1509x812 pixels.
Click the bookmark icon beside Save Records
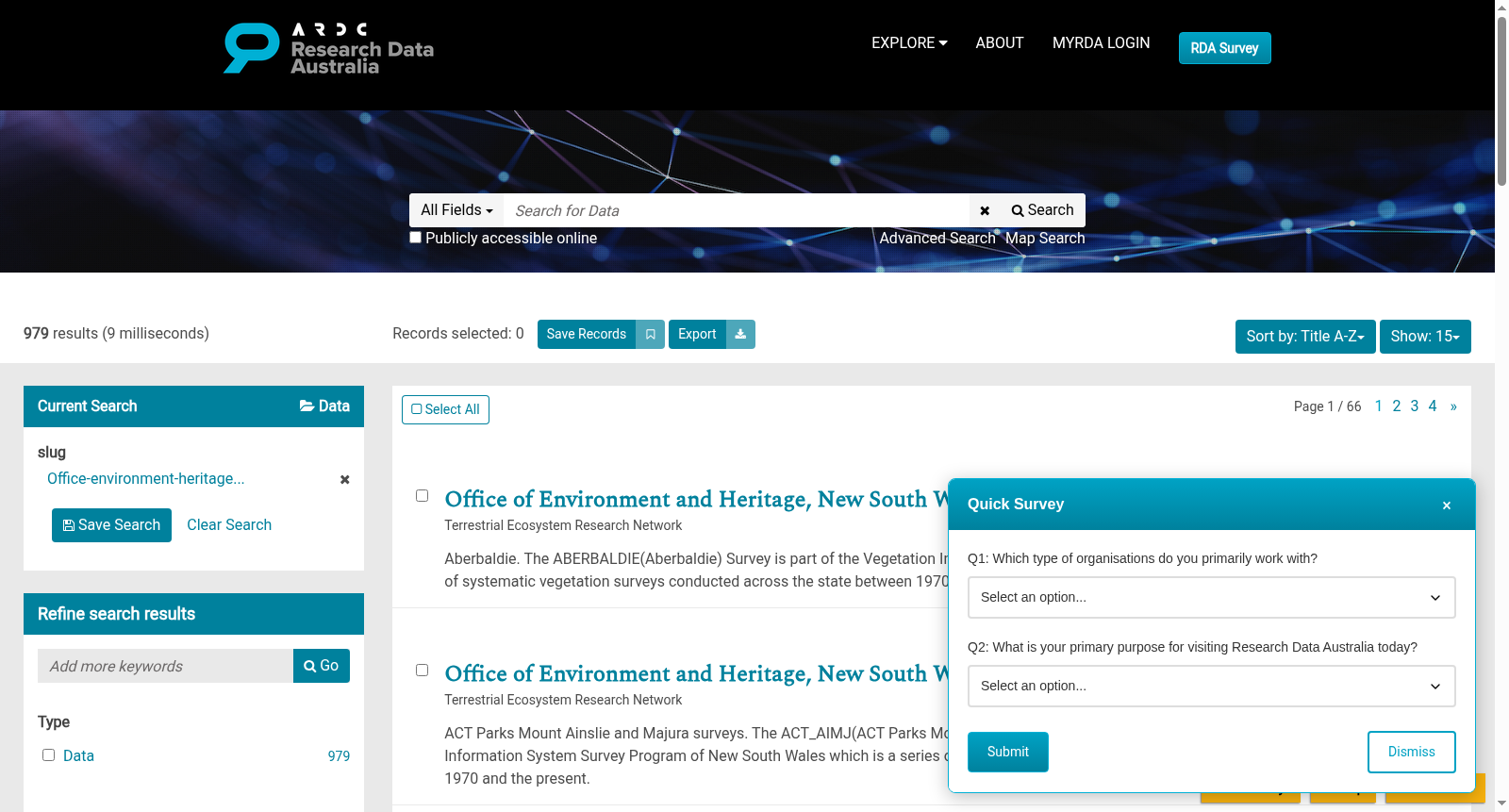click(650, 334)
